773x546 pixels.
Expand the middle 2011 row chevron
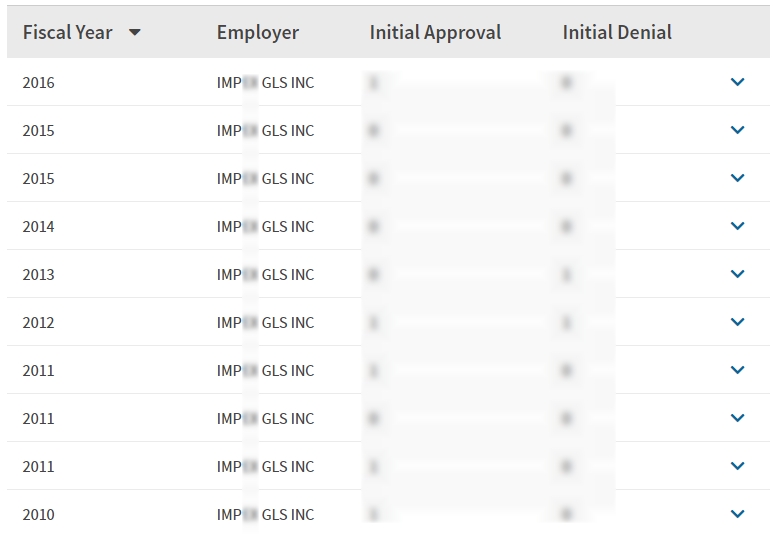point(737,418)
